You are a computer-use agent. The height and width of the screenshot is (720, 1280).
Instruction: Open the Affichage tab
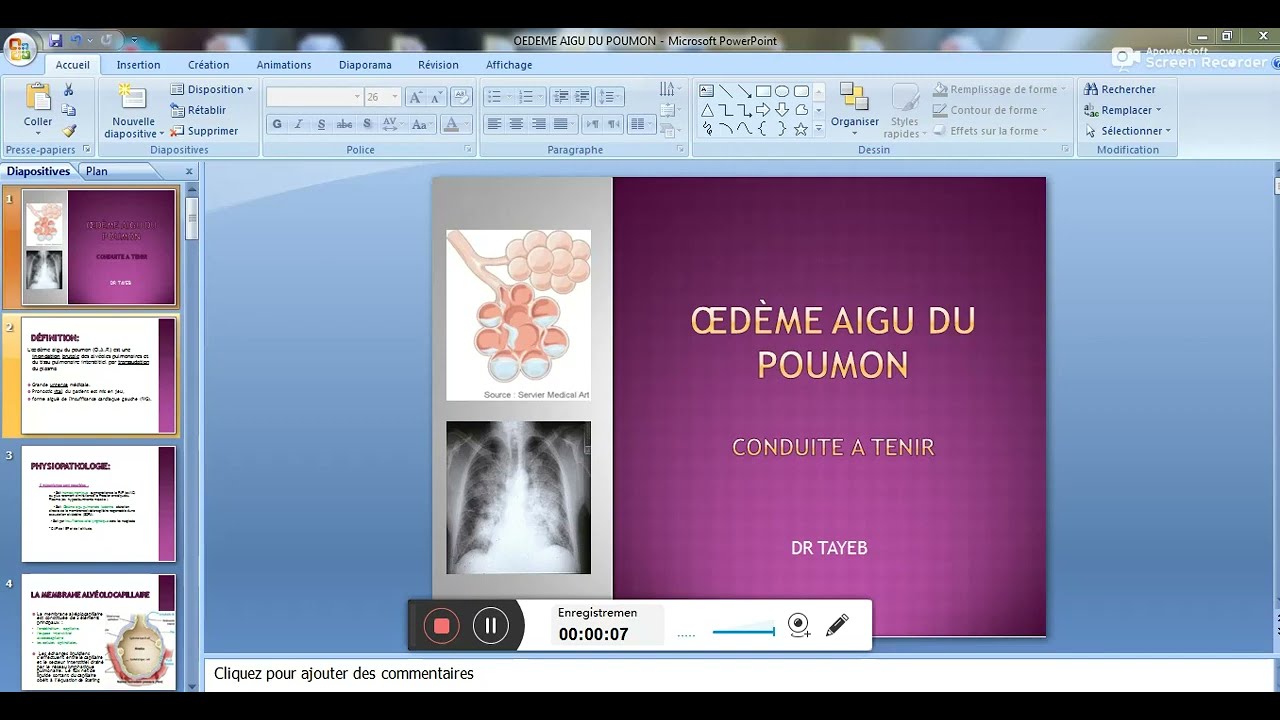pos(509,65)
